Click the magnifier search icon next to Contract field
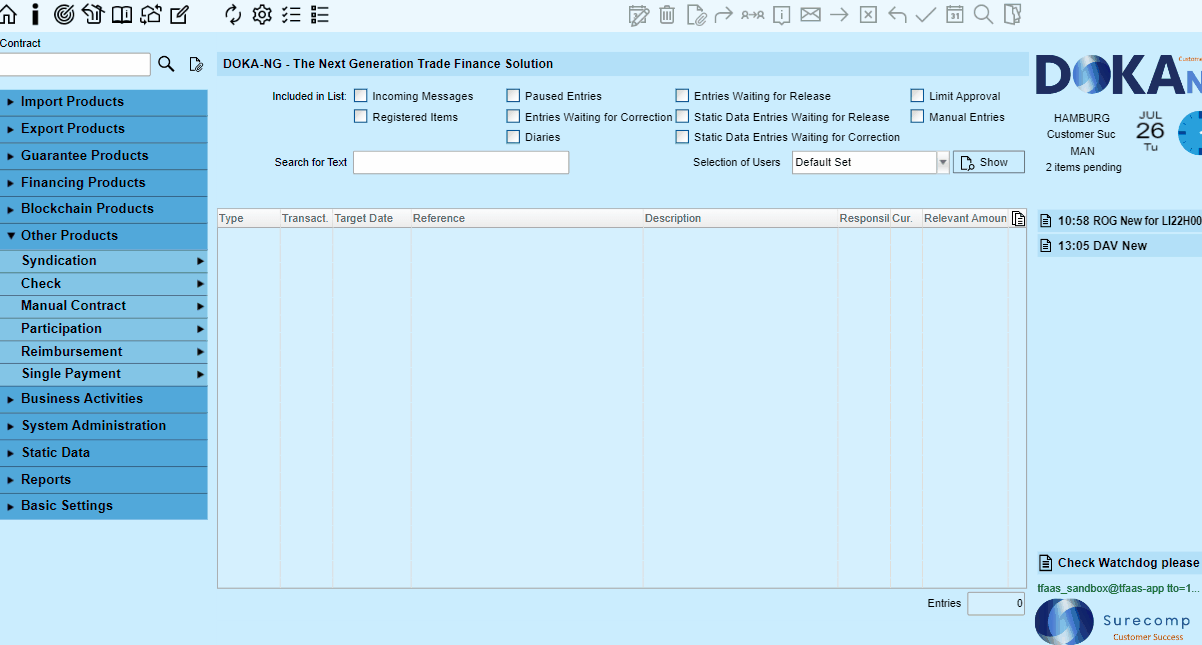Image resolution: width=1202 pixels, height=645 pixels. click(x=166, y=63)
